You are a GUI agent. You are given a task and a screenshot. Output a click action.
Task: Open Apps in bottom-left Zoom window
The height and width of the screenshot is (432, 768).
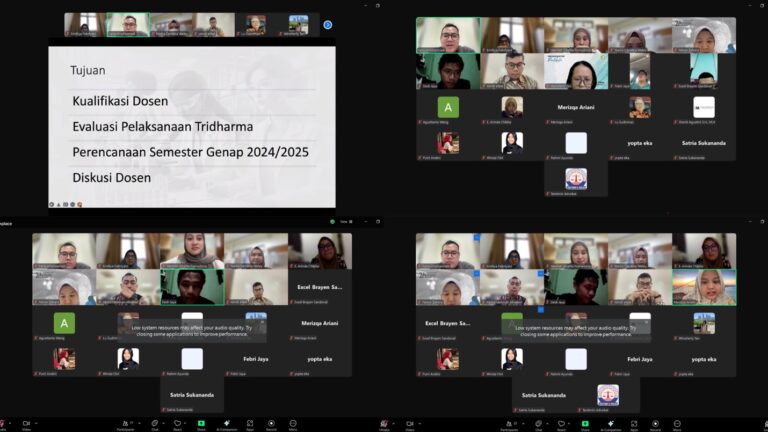click(x=250, y=424)
